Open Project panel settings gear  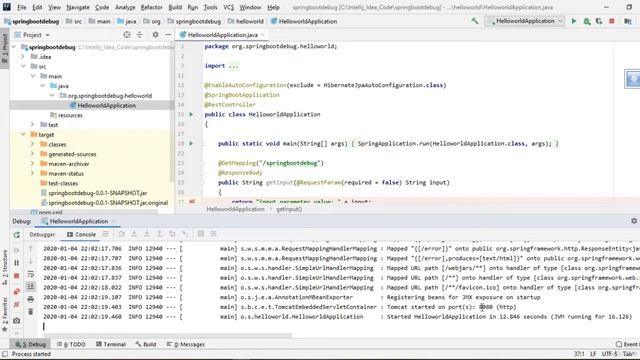point(156,35)
